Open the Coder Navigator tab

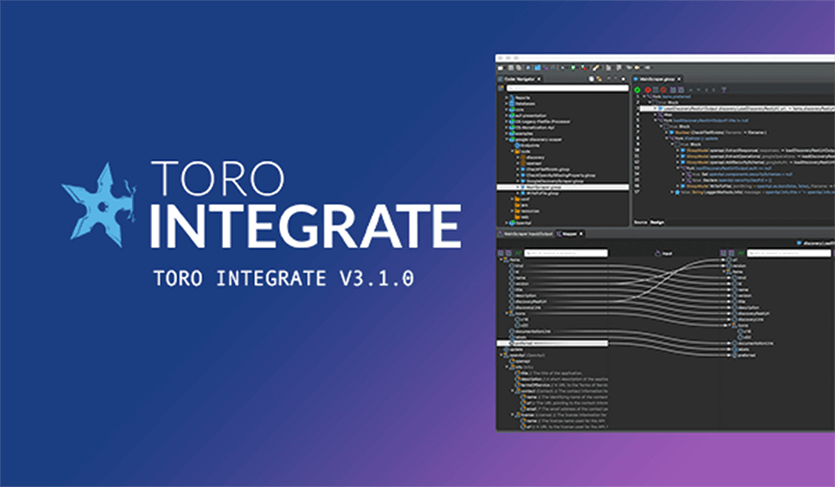coord(519,79)
